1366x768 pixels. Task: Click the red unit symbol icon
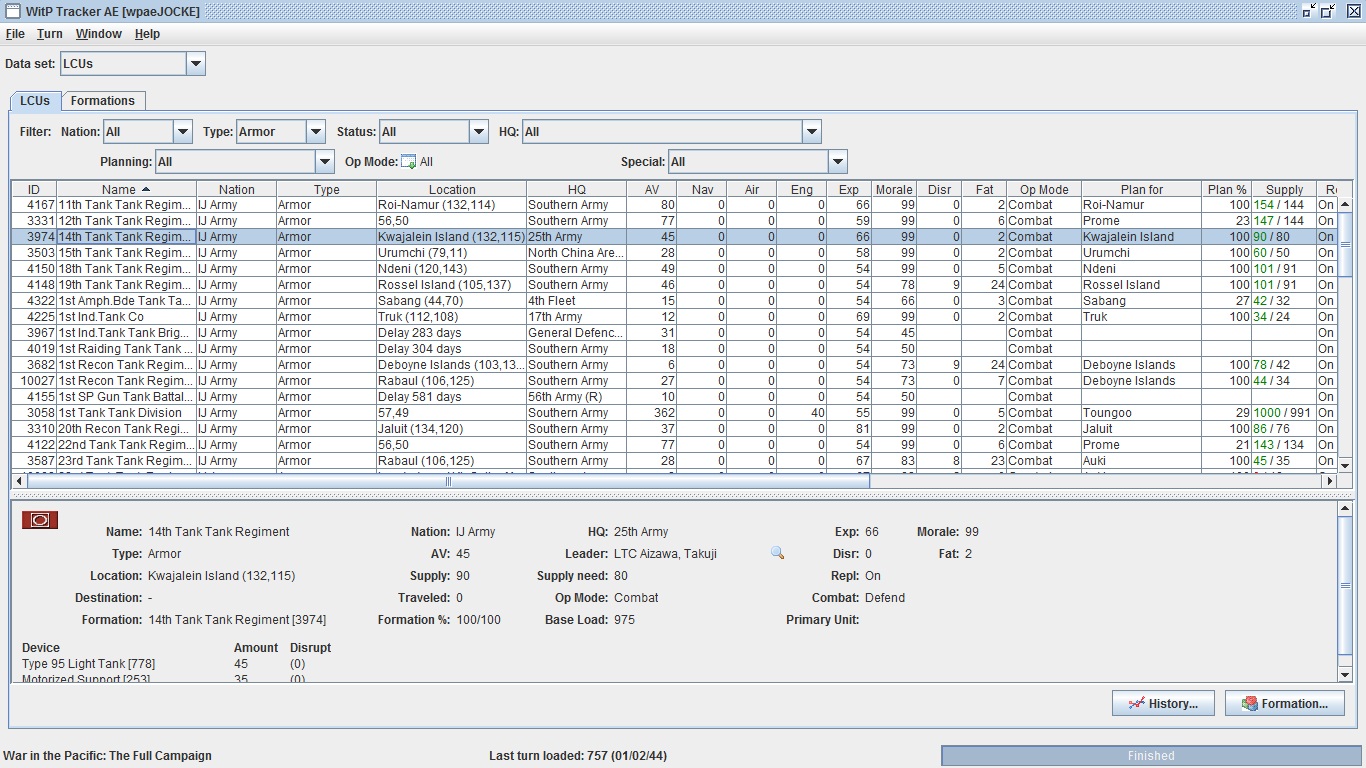40,520
